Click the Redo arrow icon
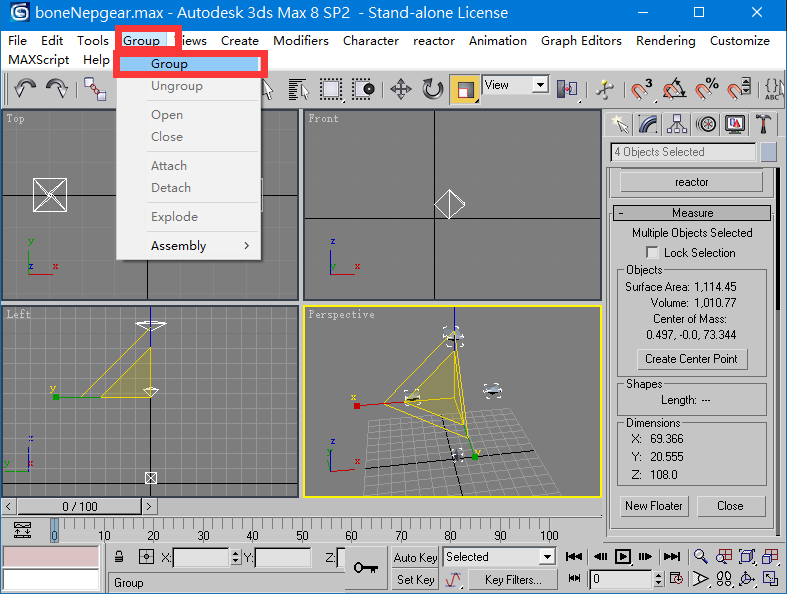Screen dimensions: 787x594 (57, 89)
